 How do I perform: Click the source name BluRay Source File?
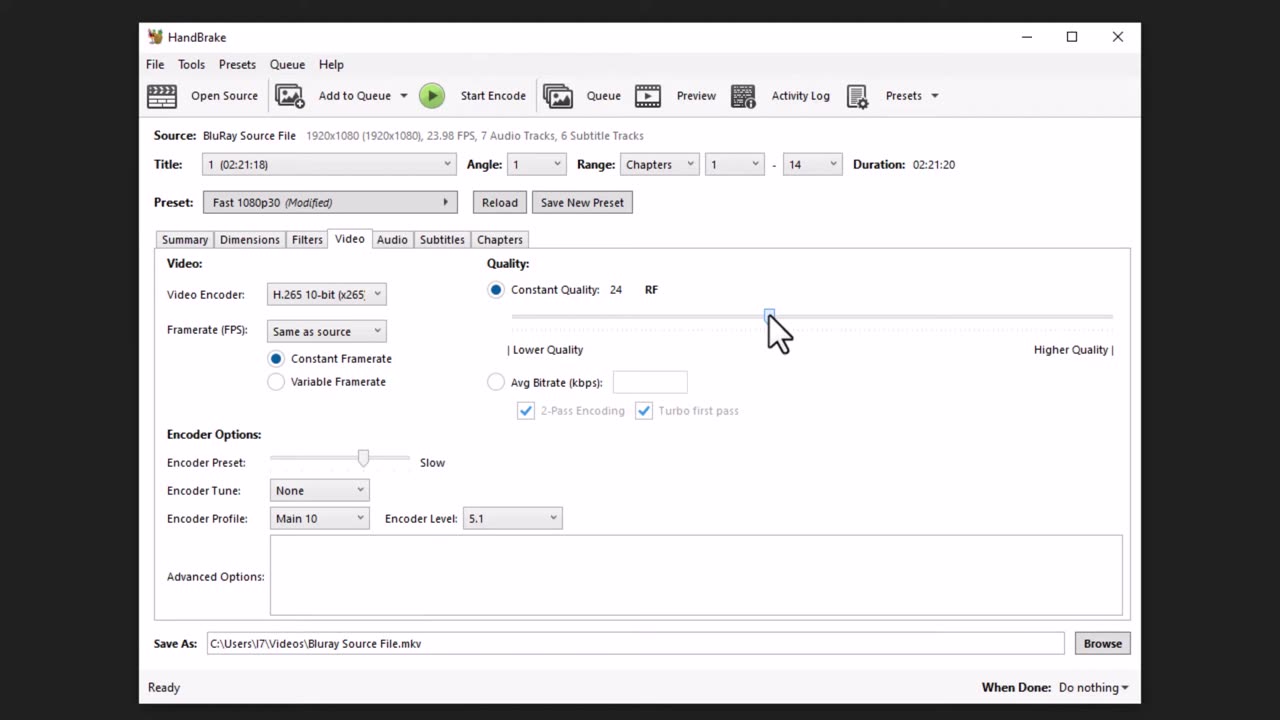[x=249, y=136]
